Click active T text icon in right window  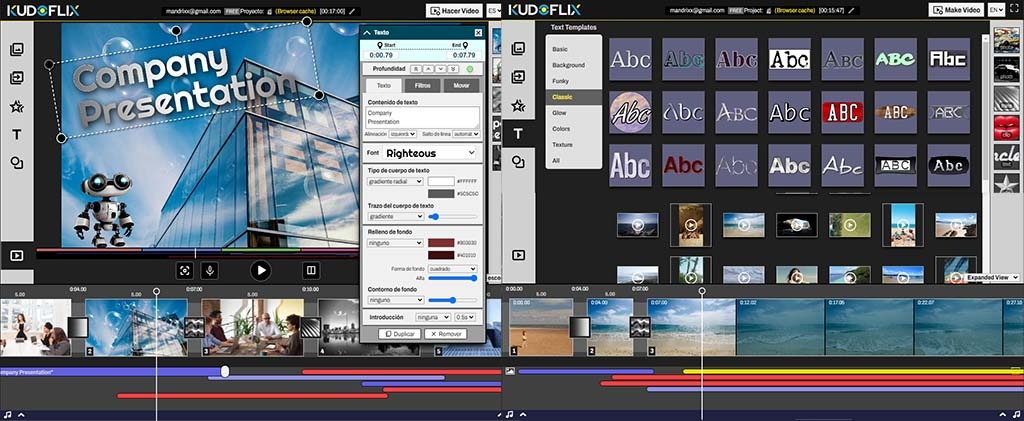(519, 134)
